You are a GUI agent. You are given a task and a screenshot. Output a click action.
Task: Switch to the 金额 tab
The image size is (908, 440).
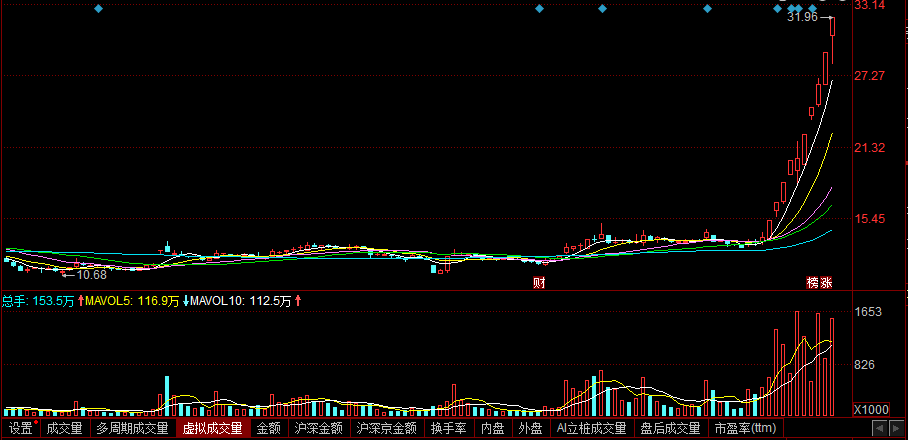coord(269,428)
